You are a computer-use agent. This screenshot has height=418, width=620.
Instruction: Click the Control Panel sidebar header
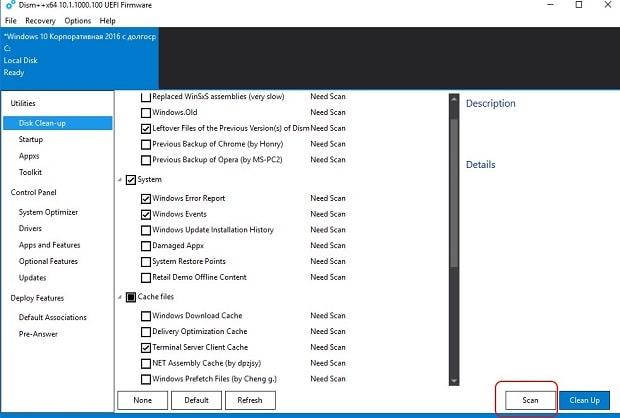tap(34, 193)
